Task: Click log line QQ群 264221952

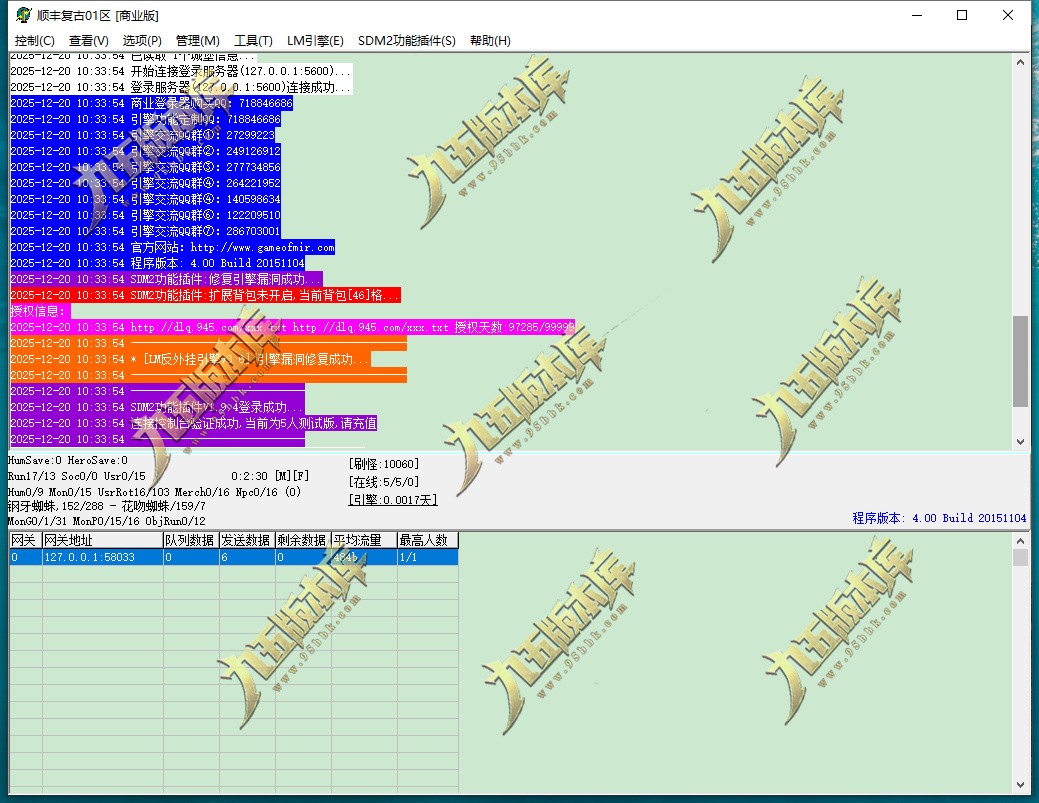Action: [x=145, y=183]
